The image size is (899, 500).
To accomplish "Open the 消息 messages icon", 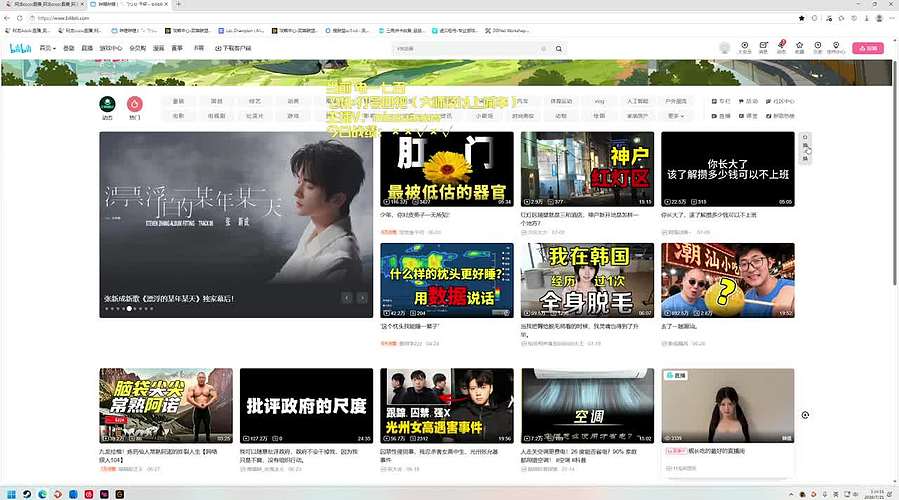I will pyautogui.click(x=763, y=45).
